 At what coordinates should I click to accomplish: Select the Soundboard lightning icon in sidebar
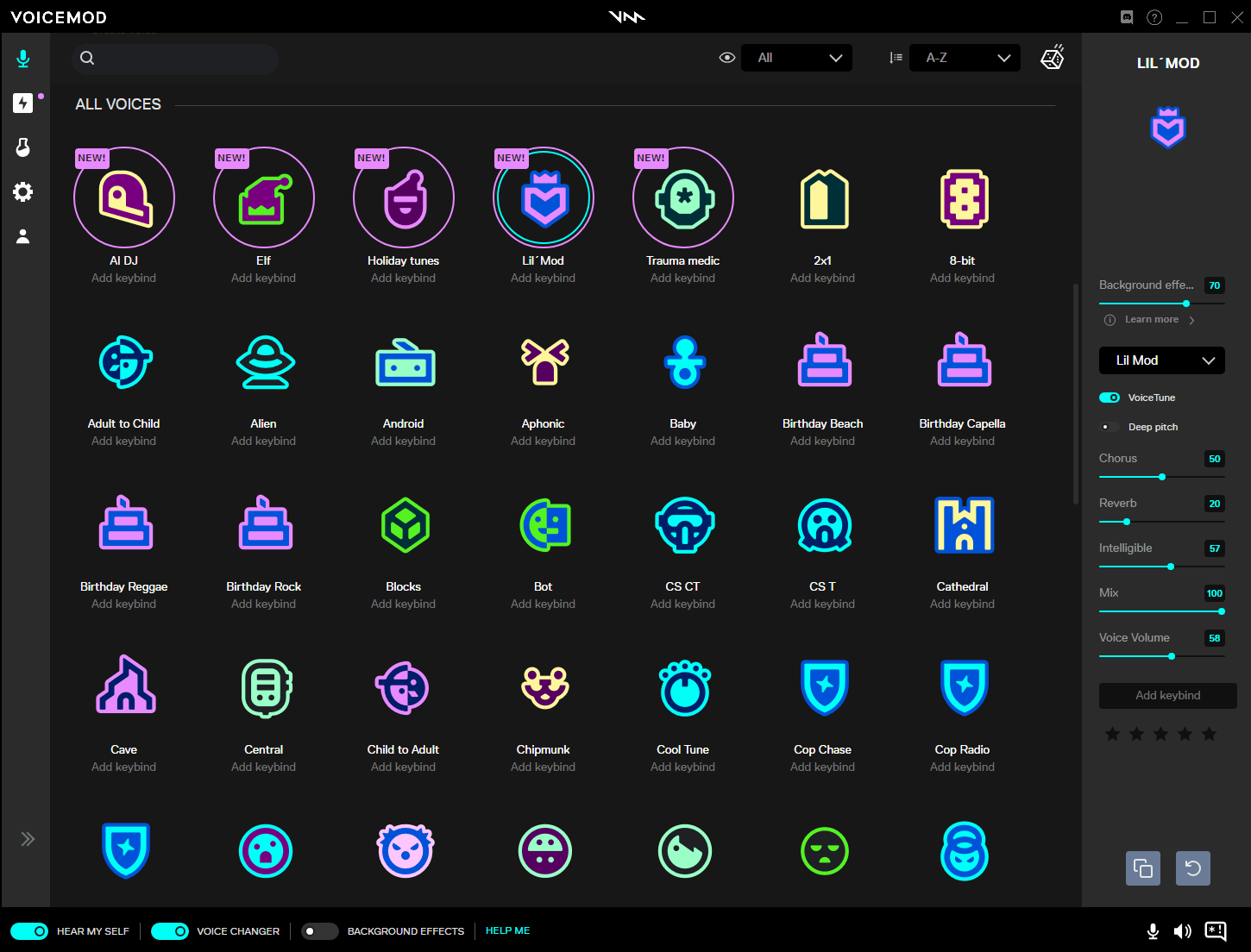coord(22,103)
